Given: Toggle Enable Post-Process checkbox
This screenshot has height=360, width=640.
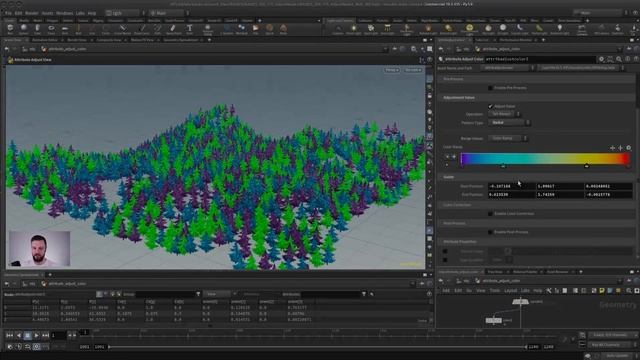Looking at the screenshot, I should point(490,232).
